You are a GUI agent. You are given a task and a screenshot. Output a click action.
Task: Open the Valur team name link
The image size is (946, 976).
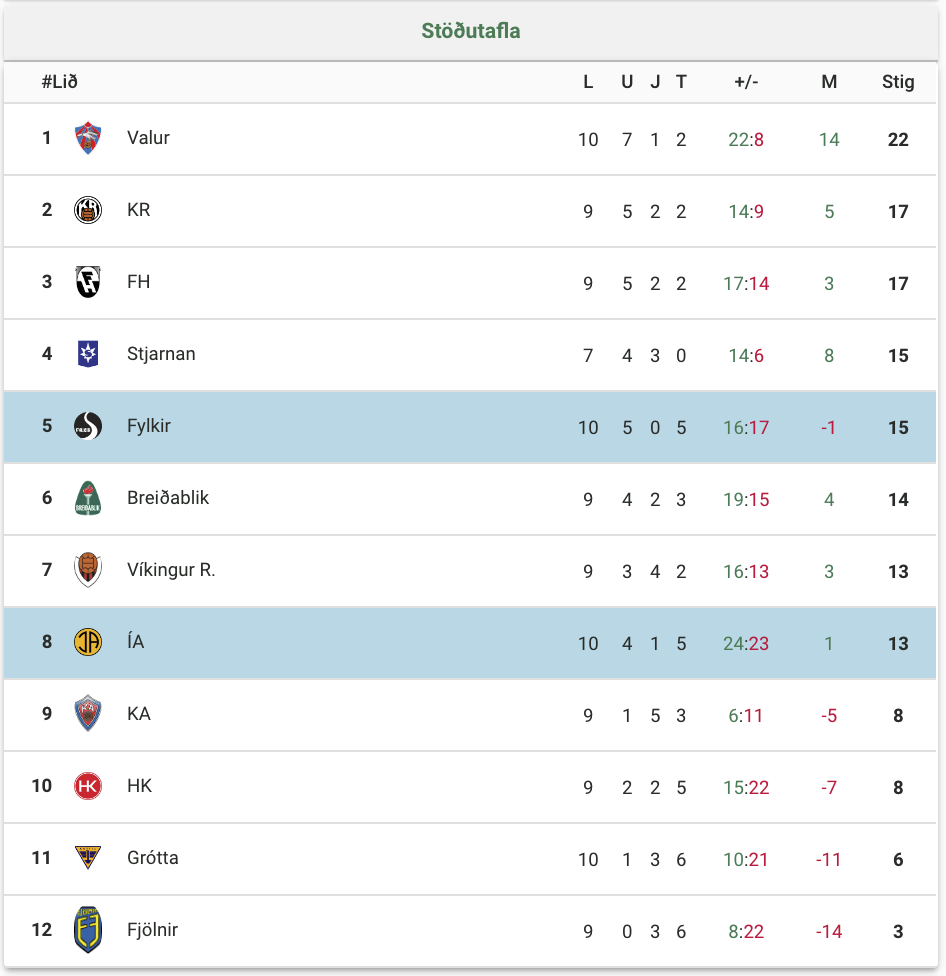pyautogui.click(x=148, y=138)
